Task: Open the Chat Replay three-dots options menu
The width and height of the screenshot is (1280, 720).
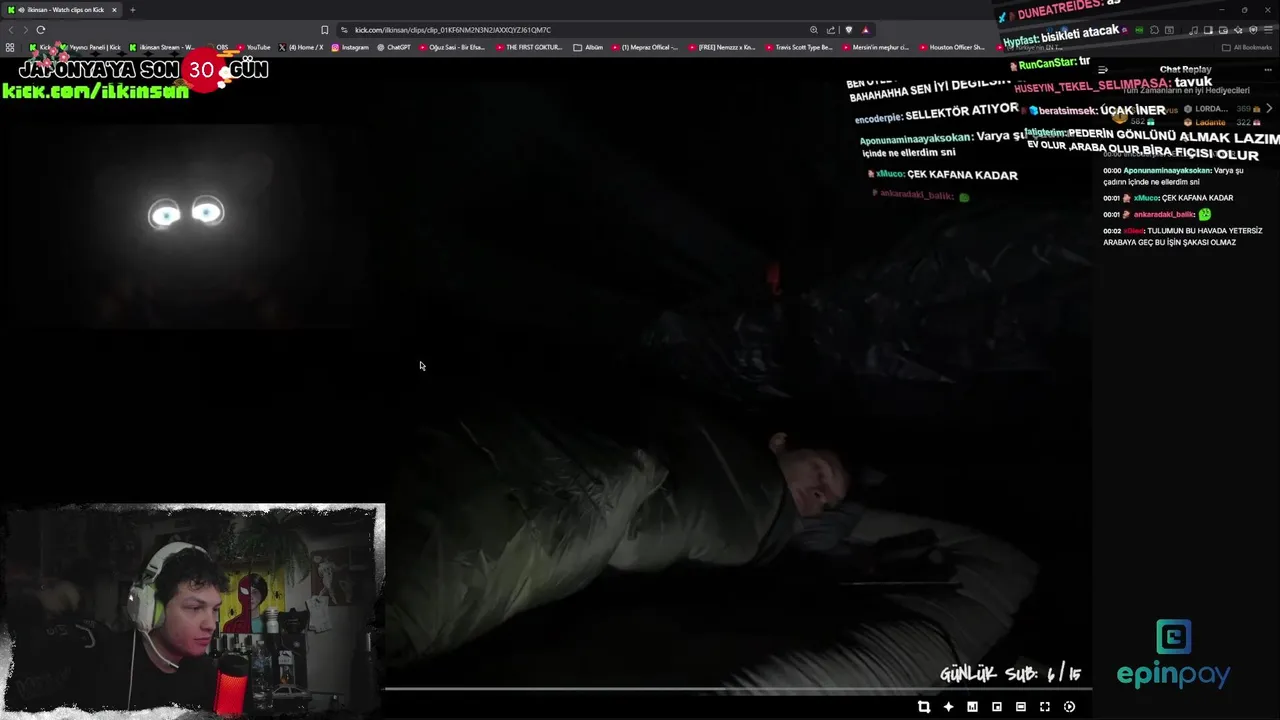Action: click(1268, 70)
